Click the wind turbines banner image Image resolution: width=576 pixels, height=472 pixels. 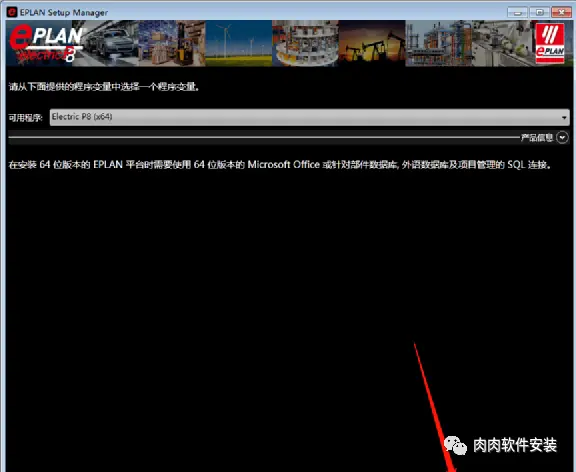coord(239,43)
